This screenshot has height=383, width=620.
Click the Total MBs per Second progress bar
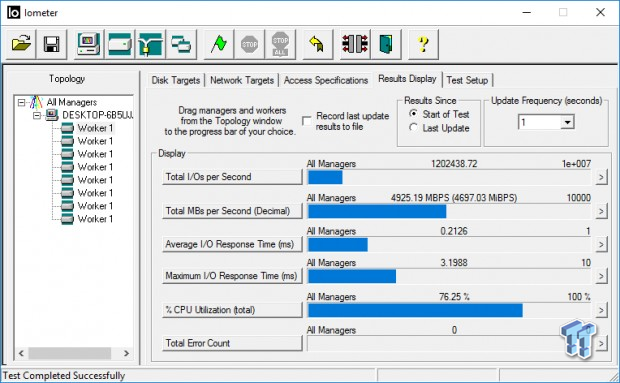tap(449, 211)
